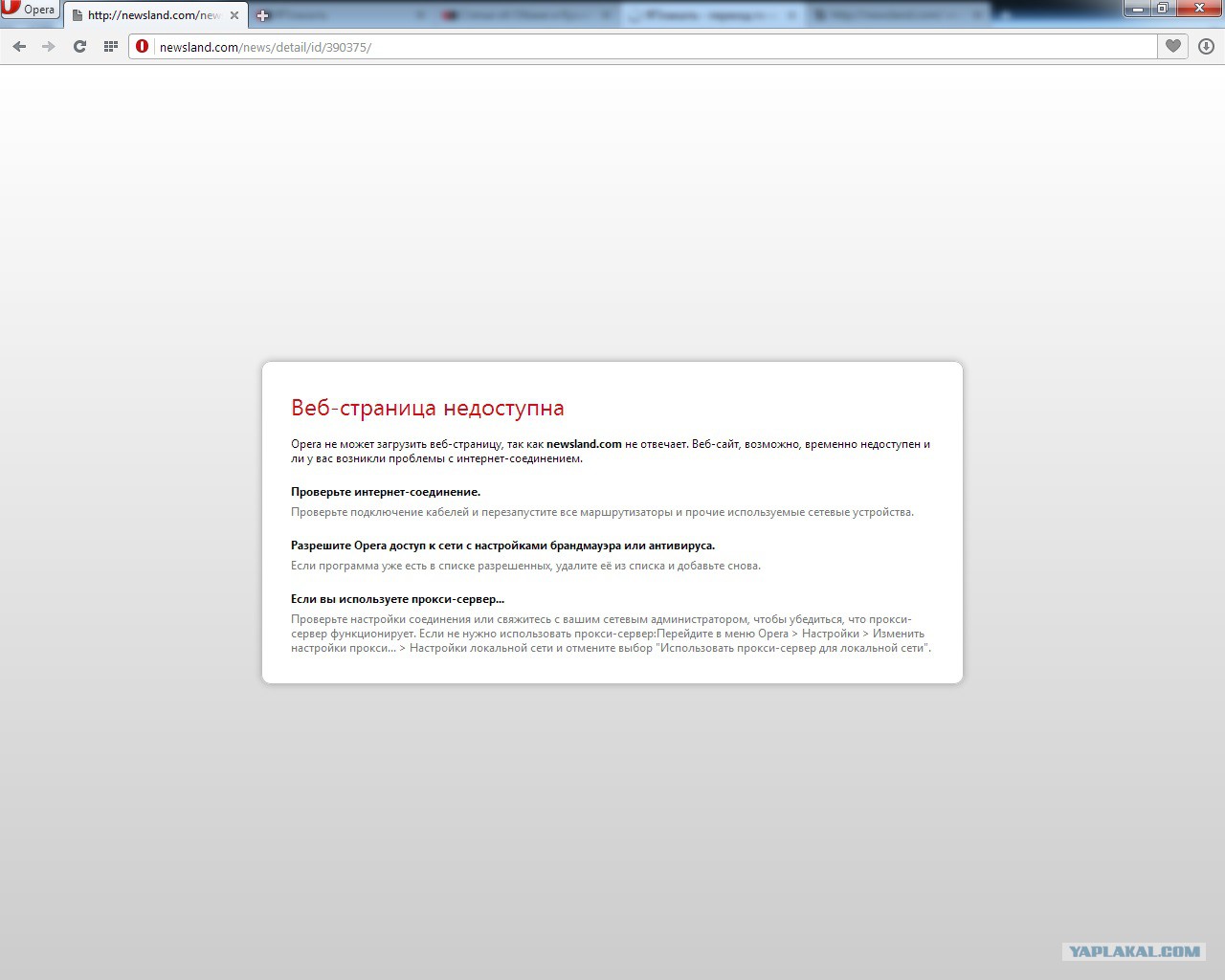
Task: Click "Если вы используете прокси-сервер..." heading
Action: click(x=397, y=599)
